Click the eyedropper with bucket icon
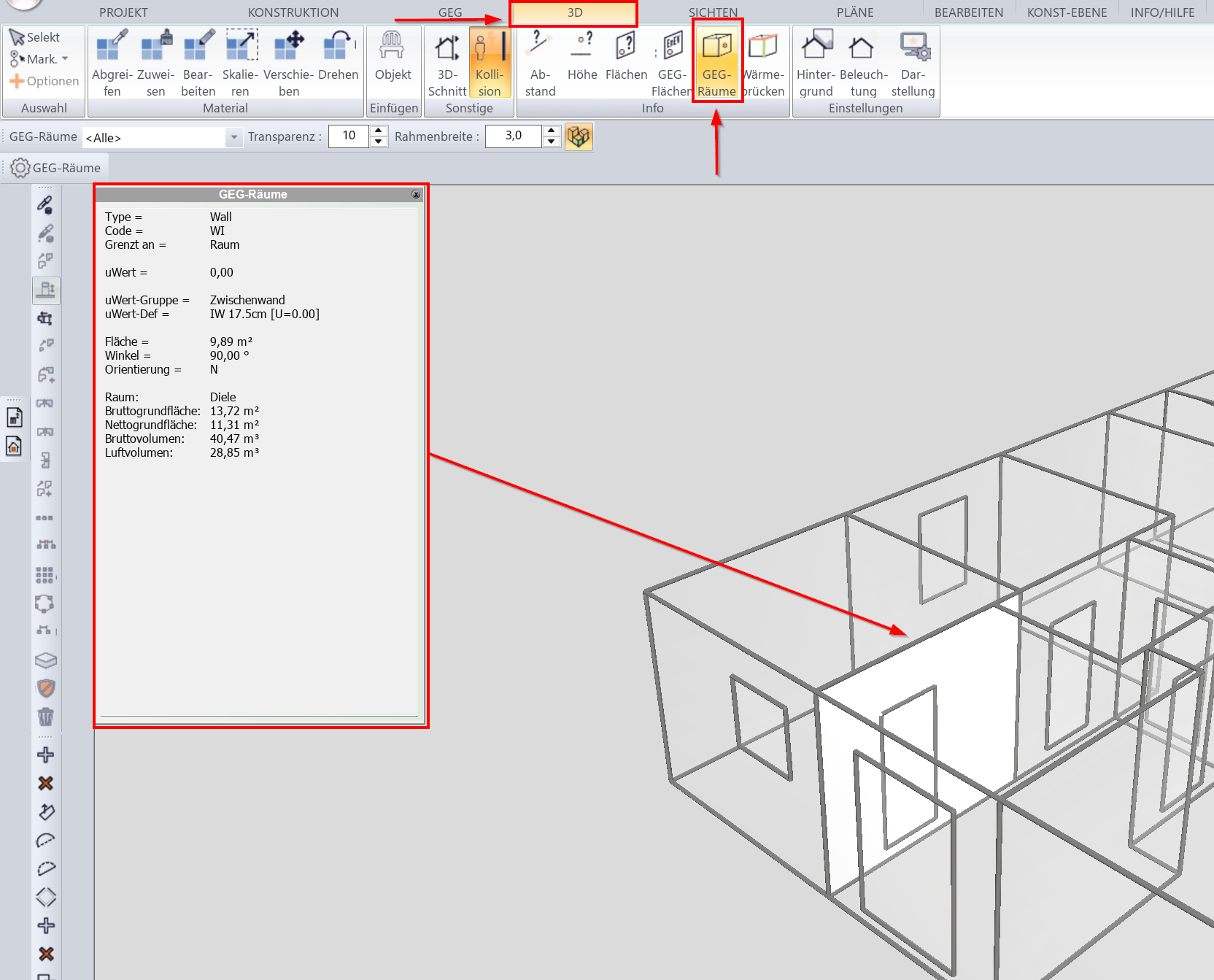The width and height of the screenshot is (1214, 980). pos(45,205)
